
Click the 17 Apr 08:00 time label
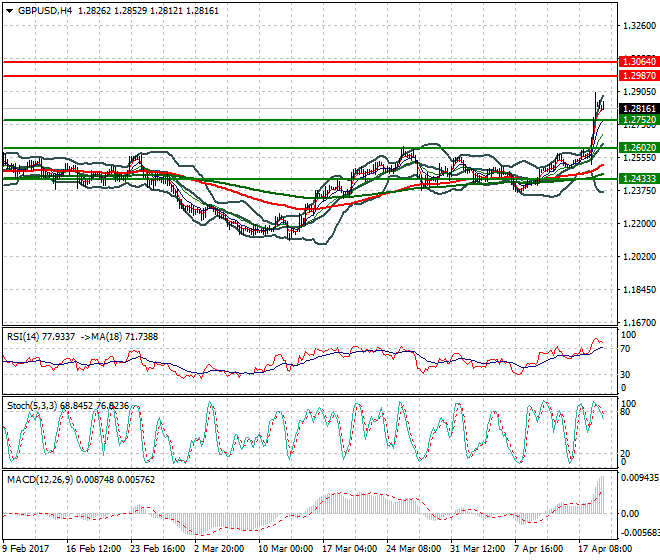click(x=606, y=549)
